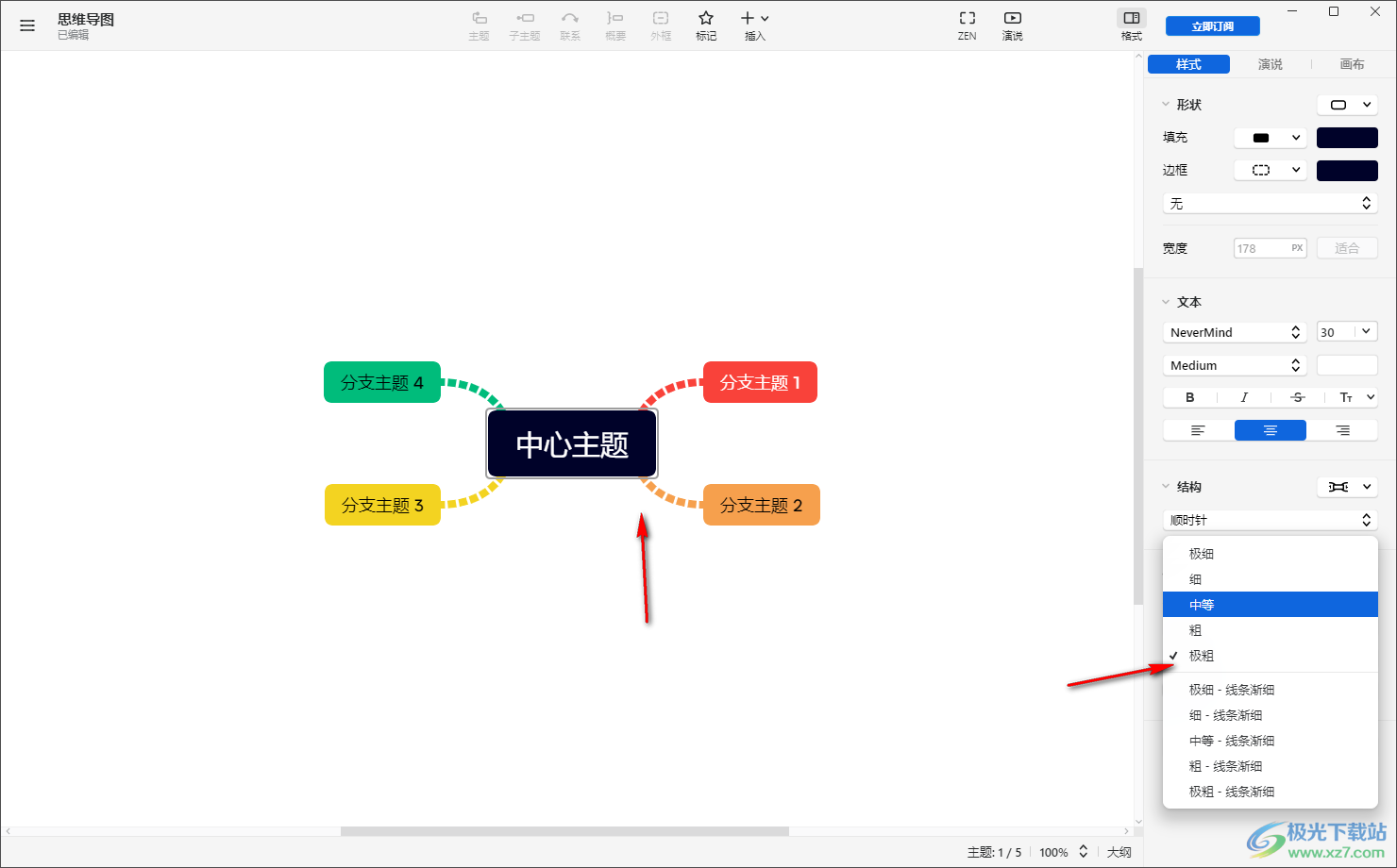Select 细 line thickness option
This screenshot has width=1397, height=868.
tap(1271, 579)
